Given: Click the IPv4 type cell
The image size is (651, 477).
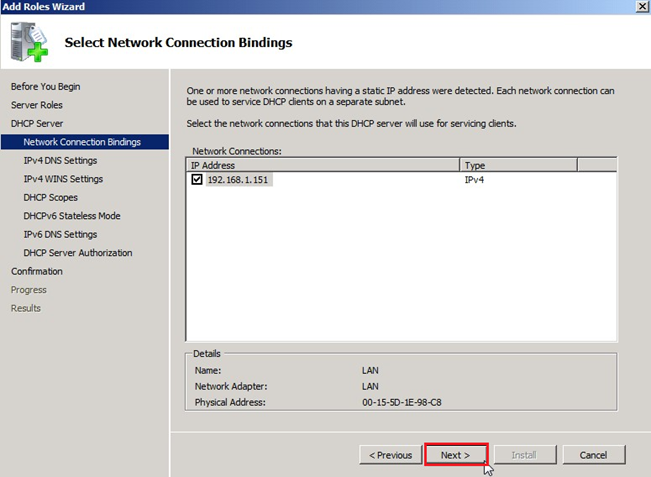Looking at the screenshot, I should pos(474,180).
